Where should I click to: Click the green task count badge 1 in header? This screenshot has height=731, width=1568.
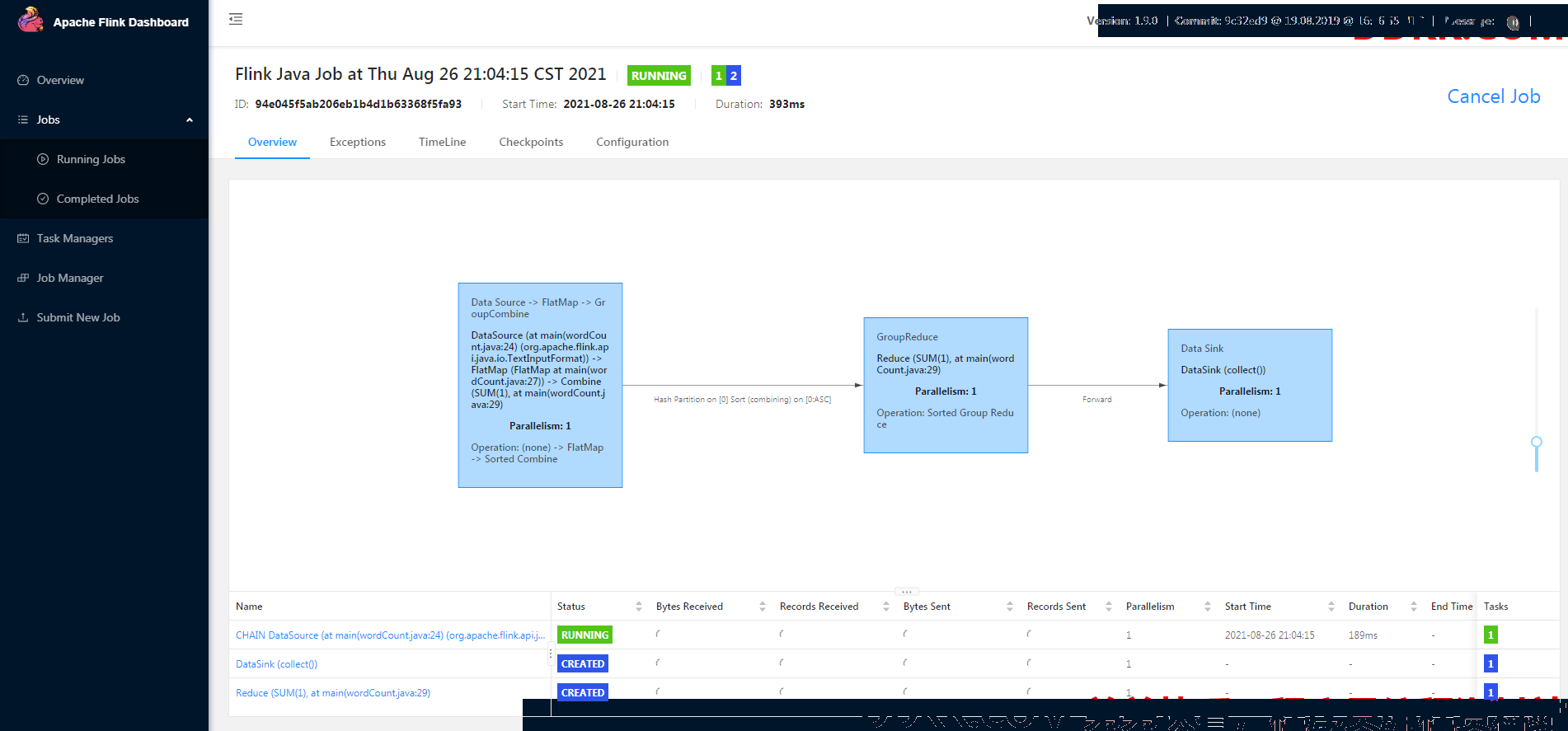point(719,76)
